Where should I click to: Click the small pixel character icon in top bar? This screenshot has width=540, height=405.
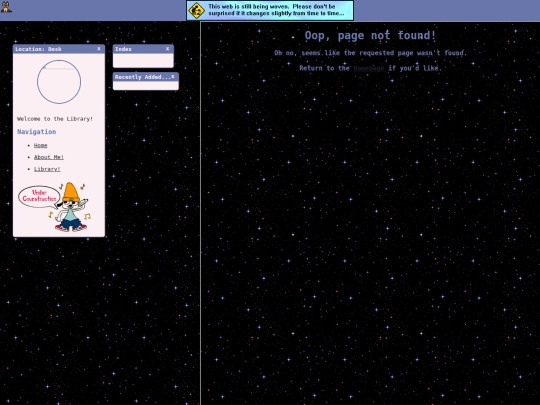point(6,7)
